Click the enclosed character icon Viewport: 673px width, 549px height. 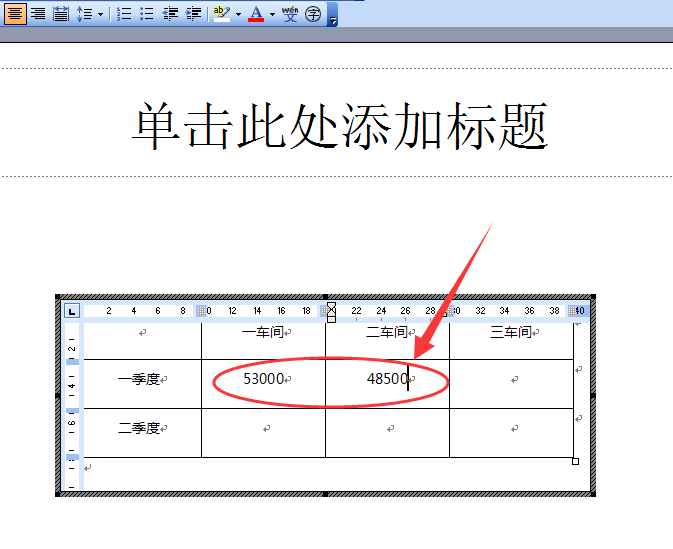(x=313, y=14)
